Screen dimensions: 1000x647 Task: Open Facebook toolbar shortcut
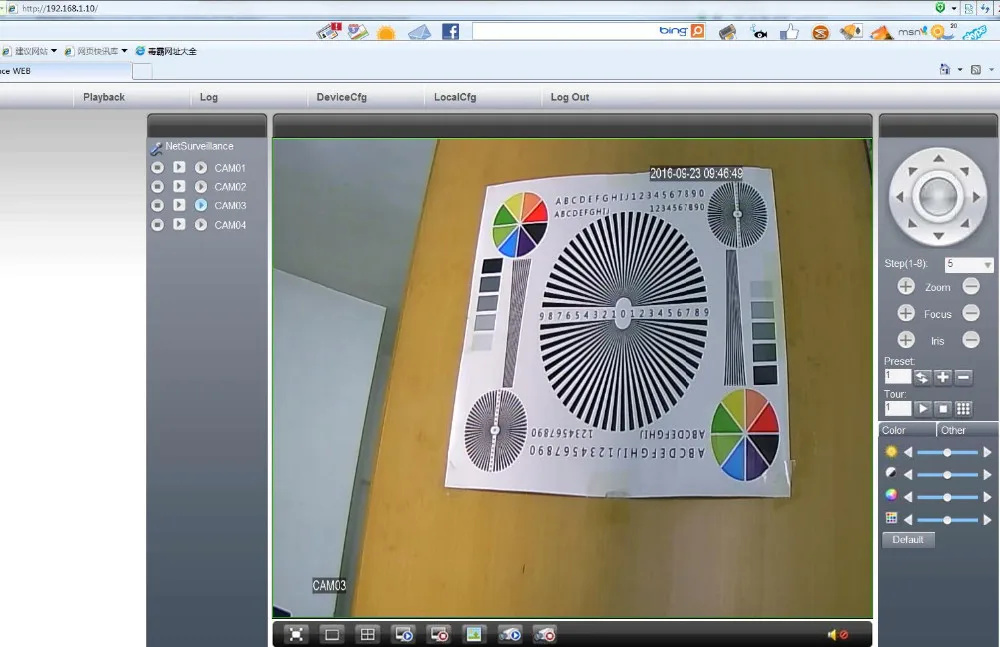point(450,31)
